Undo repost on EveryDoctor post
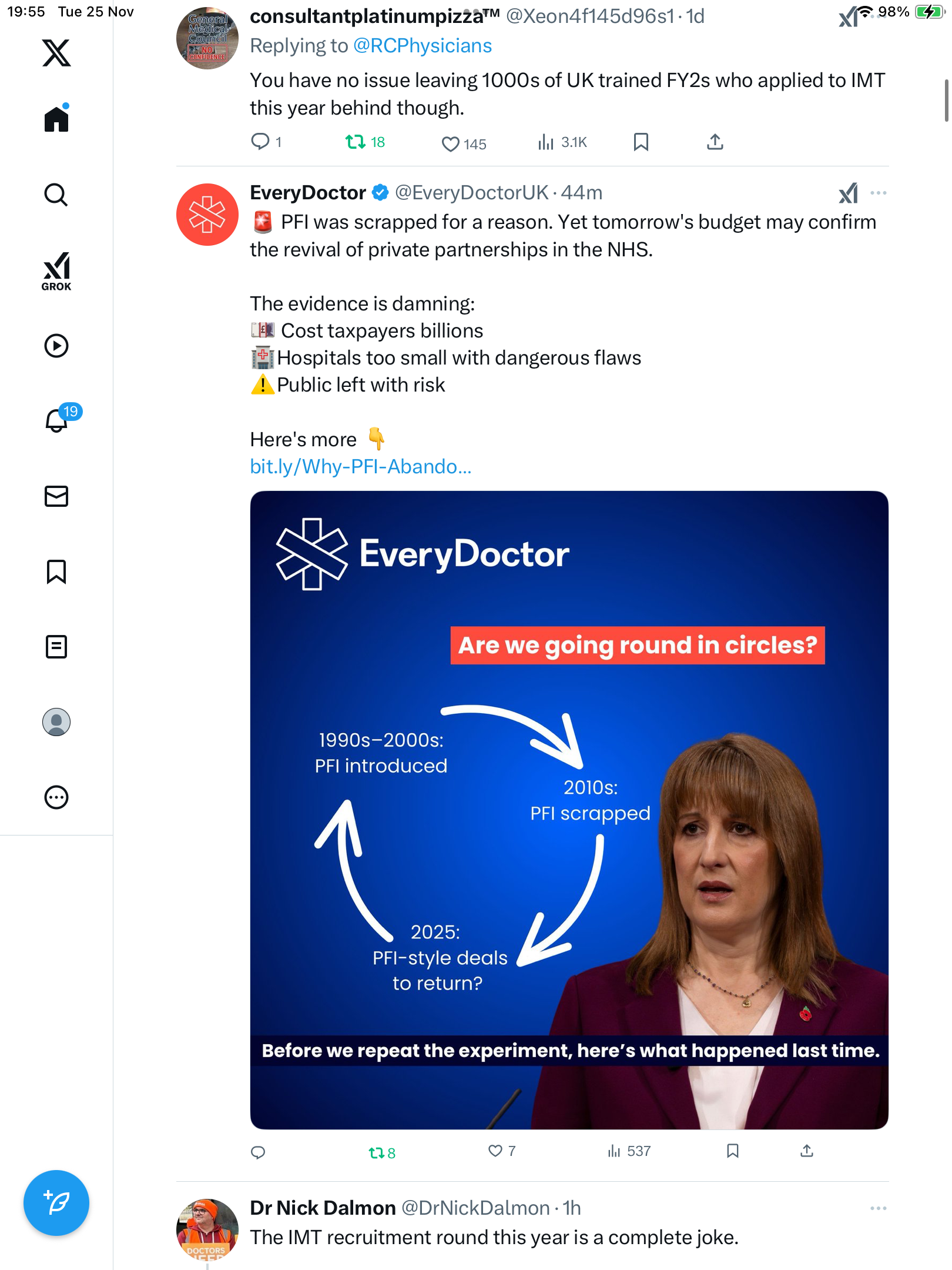This screenshot has width=952, height=1270. pos(376,1152)
